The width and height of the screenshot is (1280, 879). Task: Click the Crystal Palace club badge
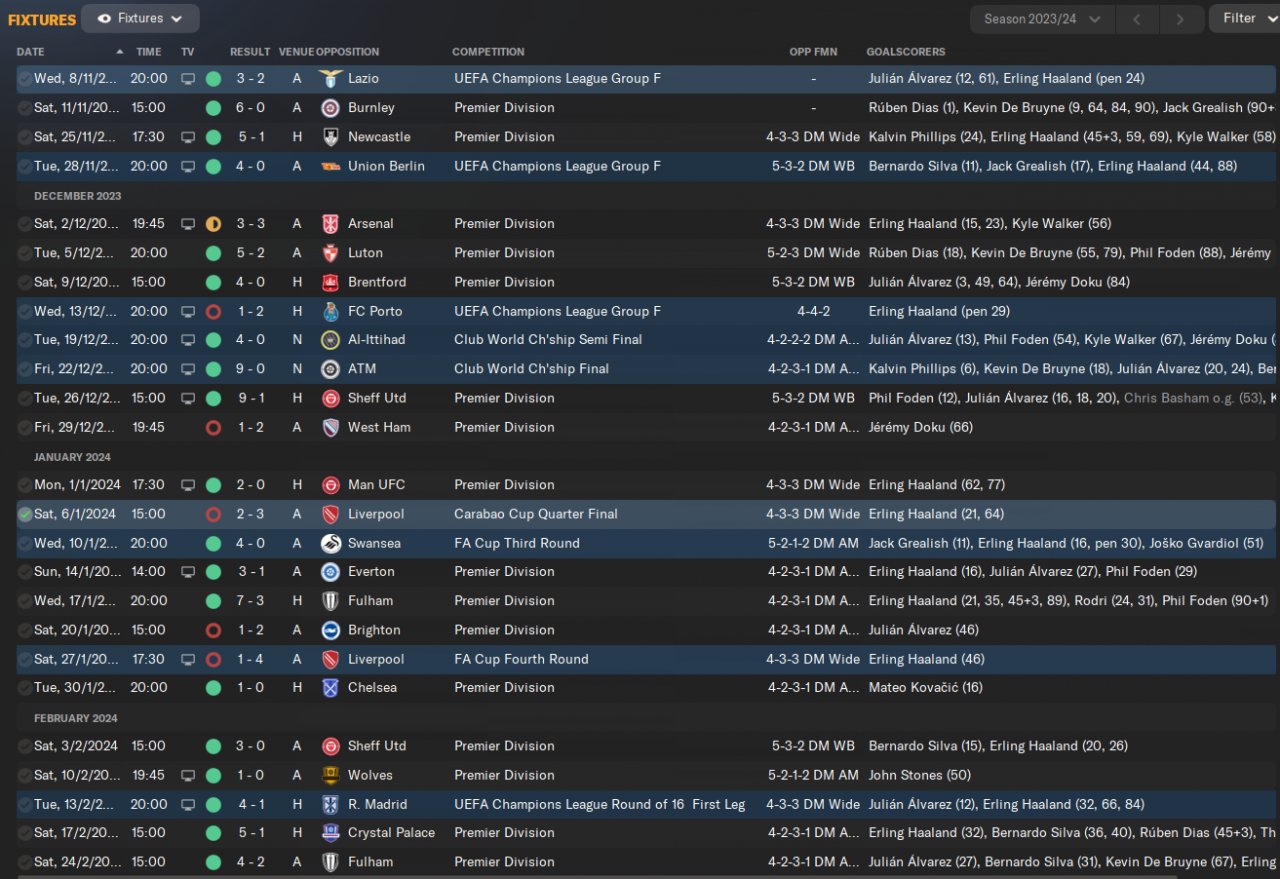330,833
